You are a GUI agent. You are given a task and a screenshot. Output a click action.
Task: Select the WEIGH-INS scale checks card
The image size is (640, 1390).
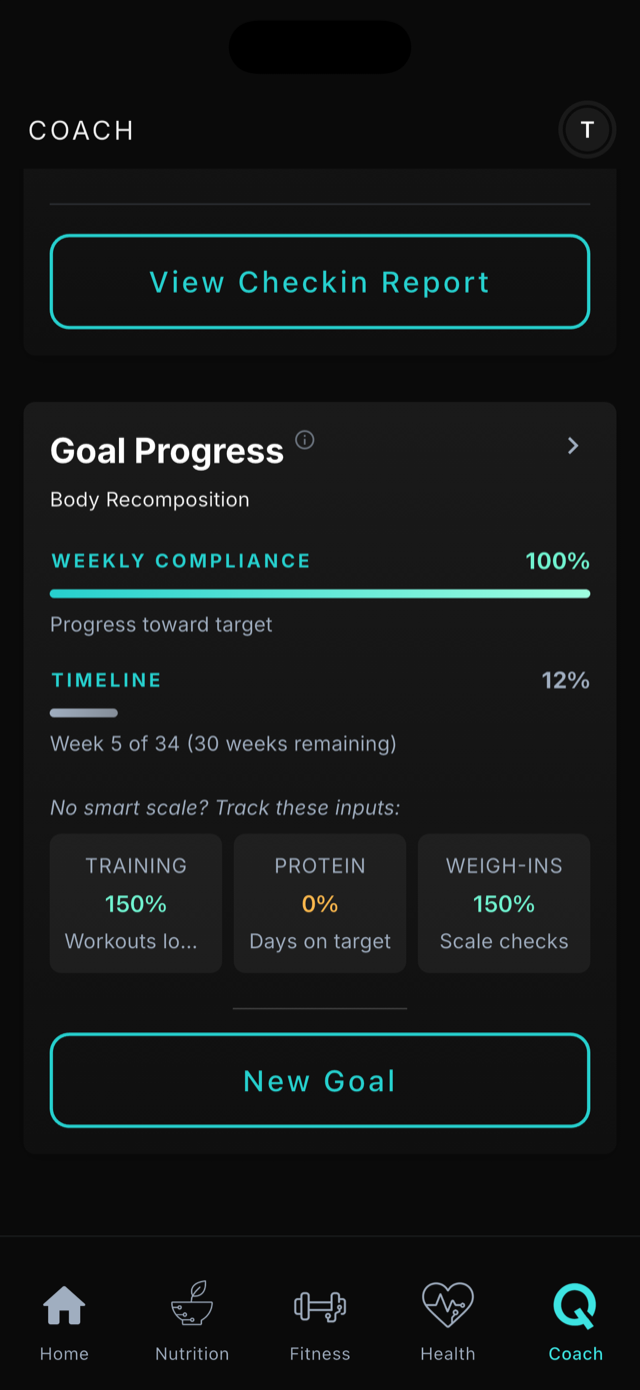(504, 902)
